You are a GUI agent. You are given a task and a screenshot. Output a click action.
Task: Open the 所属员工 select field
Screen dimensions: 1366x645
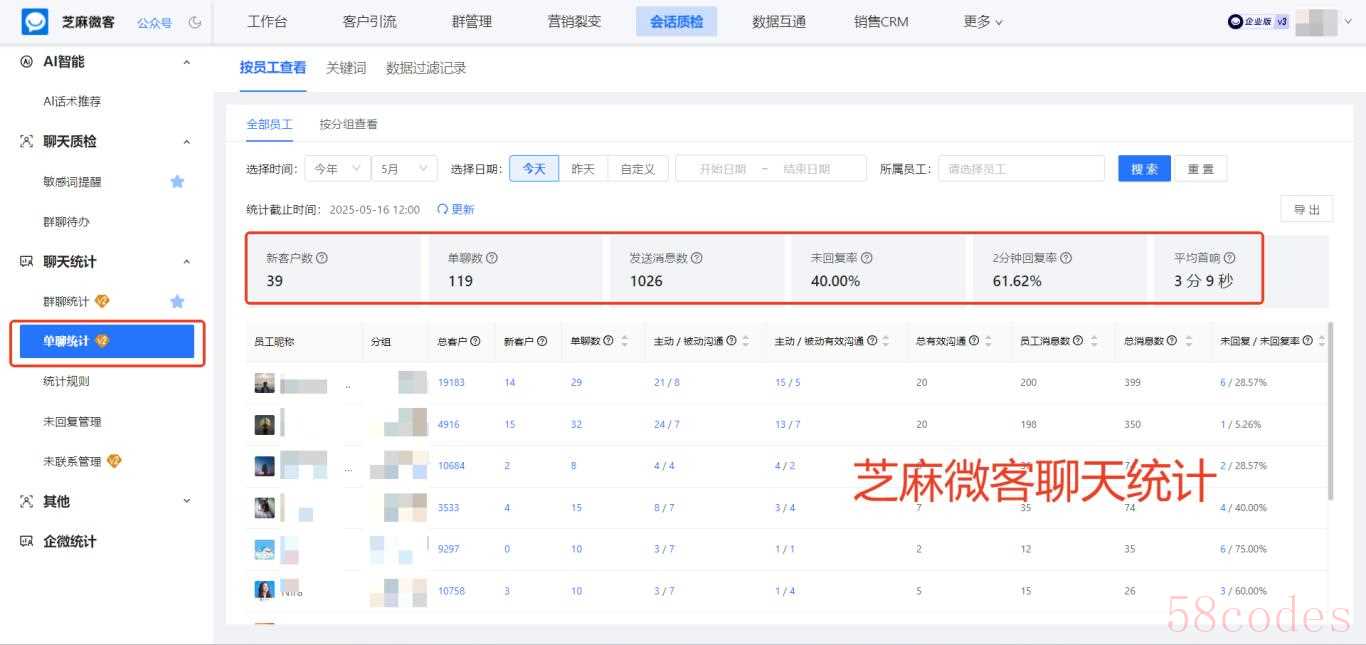click(x=1021, y=169)
